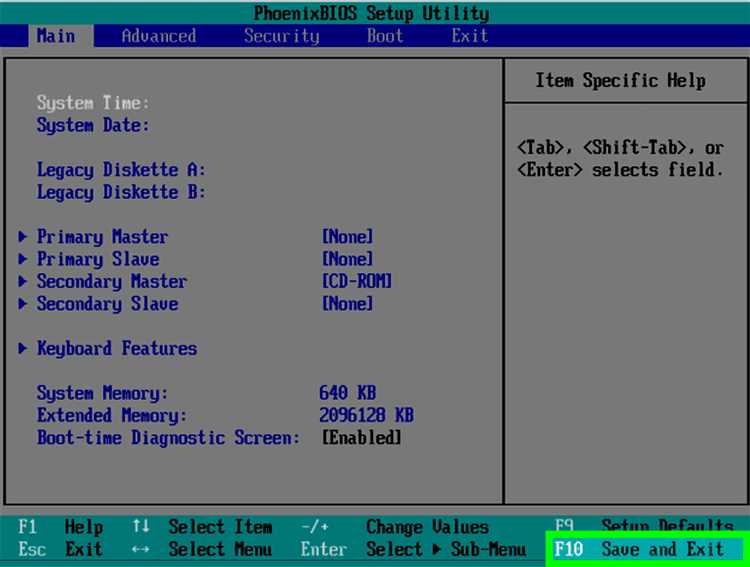Expand the Keyboard Features arrow

(22, 348)
